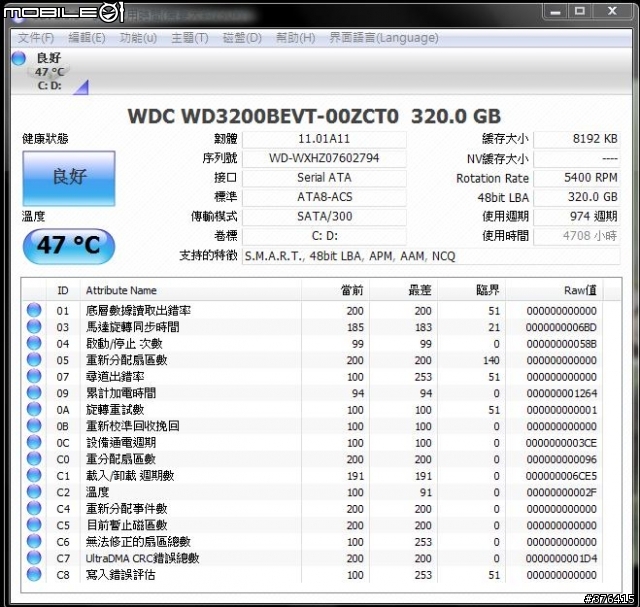This screenshot has height=607, width=640.
Task: Click status orb for attribute C8
Action: (x=34, y=575)
